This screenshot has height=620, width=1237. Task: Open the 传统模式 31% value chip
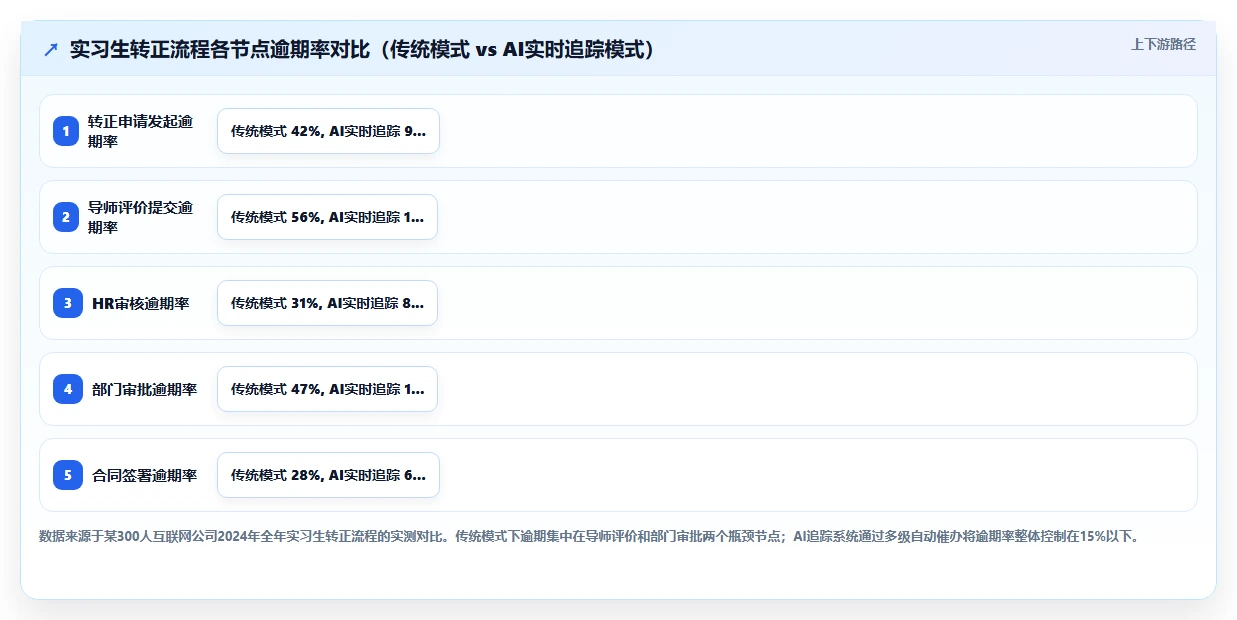tap(327, 303)
